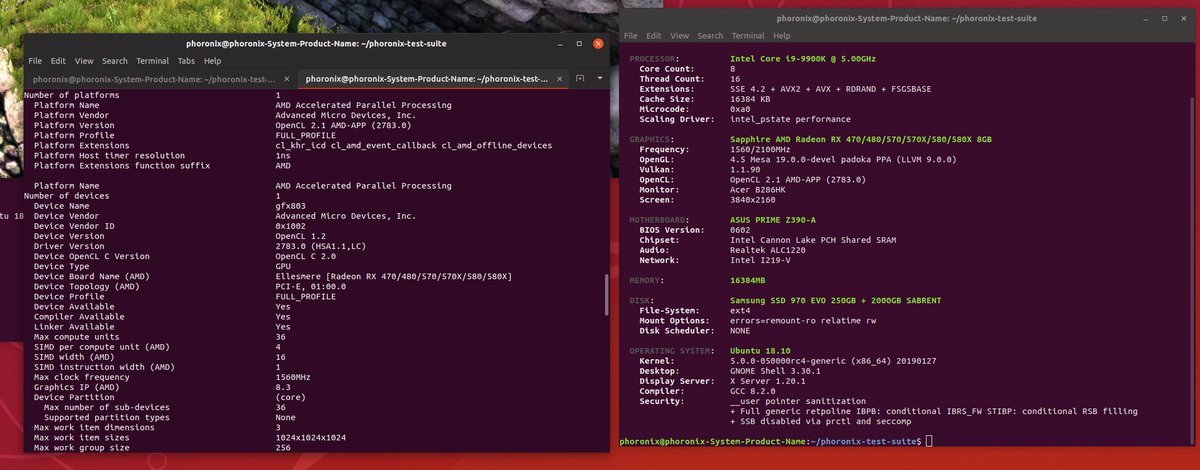Viewport: 1200px width, 470px height.
Task: Close the second active terminal tab
Action: click(x=559, y=78)
